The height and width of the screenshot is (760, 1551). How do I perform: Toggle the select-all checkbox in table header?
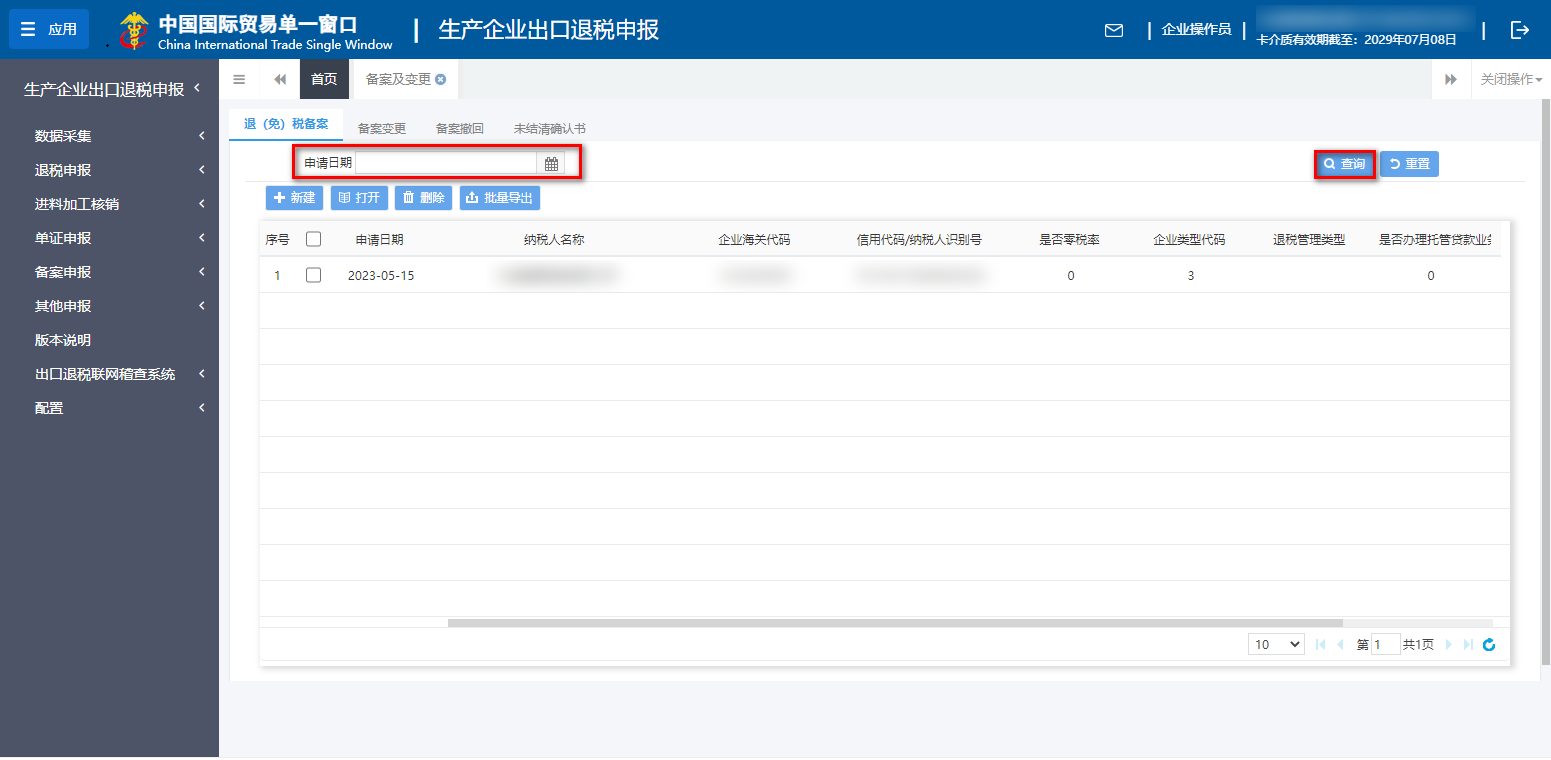[x=313, y=239]
